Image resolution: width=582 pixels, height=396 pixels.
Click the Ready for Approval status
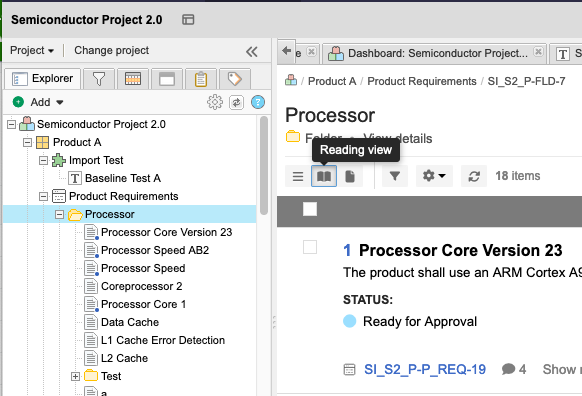420,321
